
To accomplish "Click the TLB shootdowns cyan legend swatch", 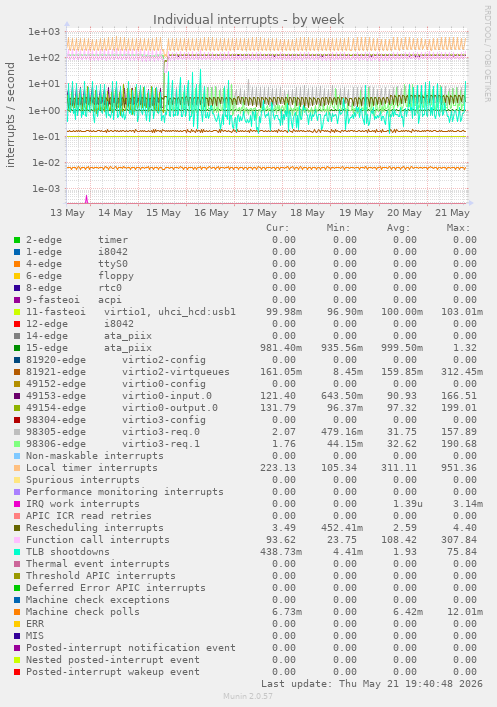I will [17, 552].
